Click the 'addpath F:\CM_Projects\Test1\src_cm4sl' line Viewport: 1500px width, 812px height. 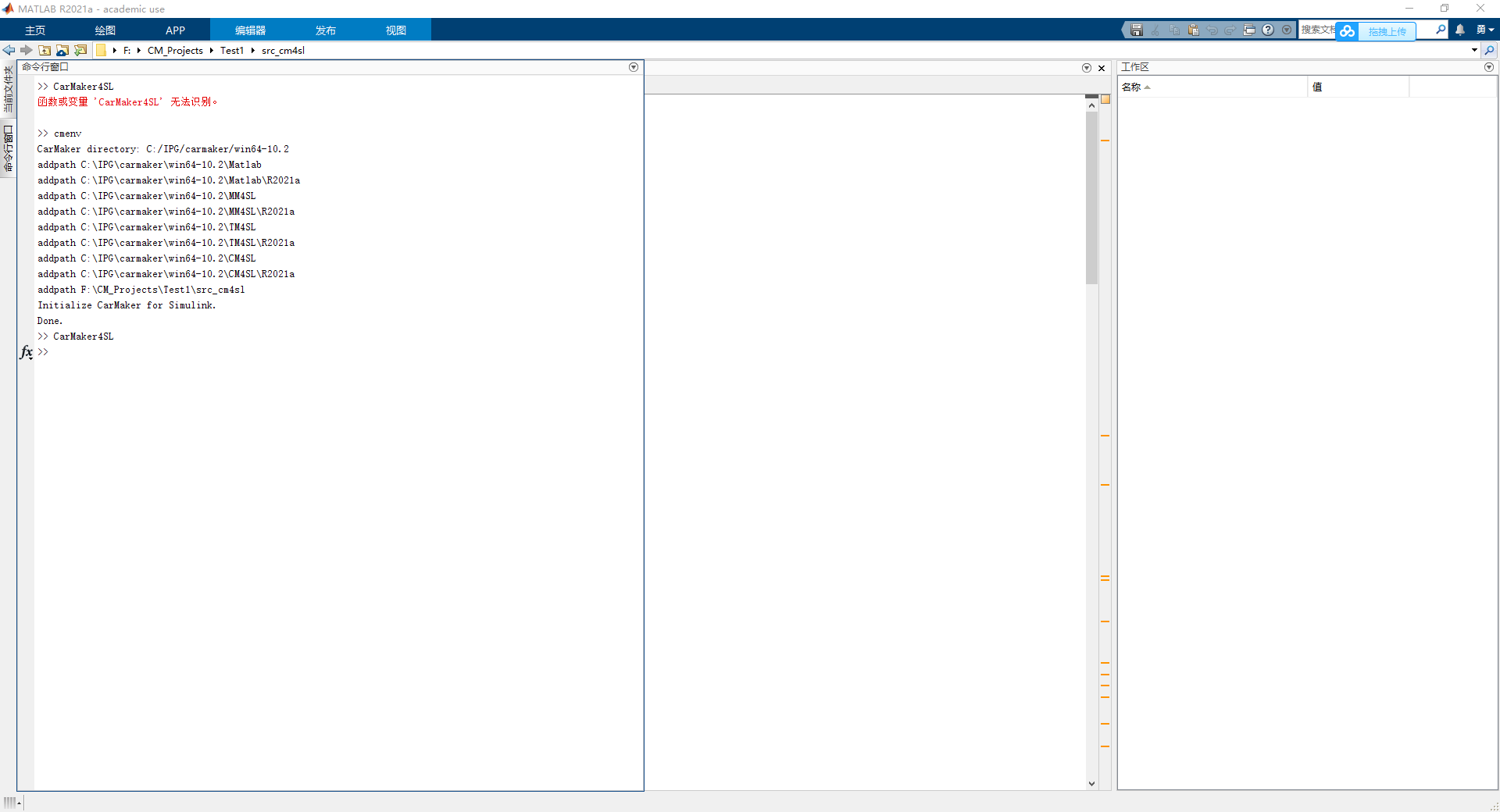pyautogui.click(x=141, y=290)
